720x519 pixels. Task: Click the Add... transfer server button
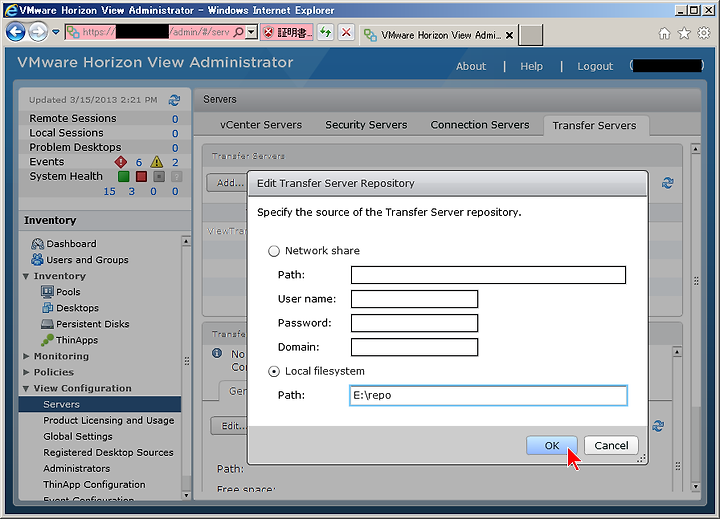pyautogui.click(x=227, y=183)
